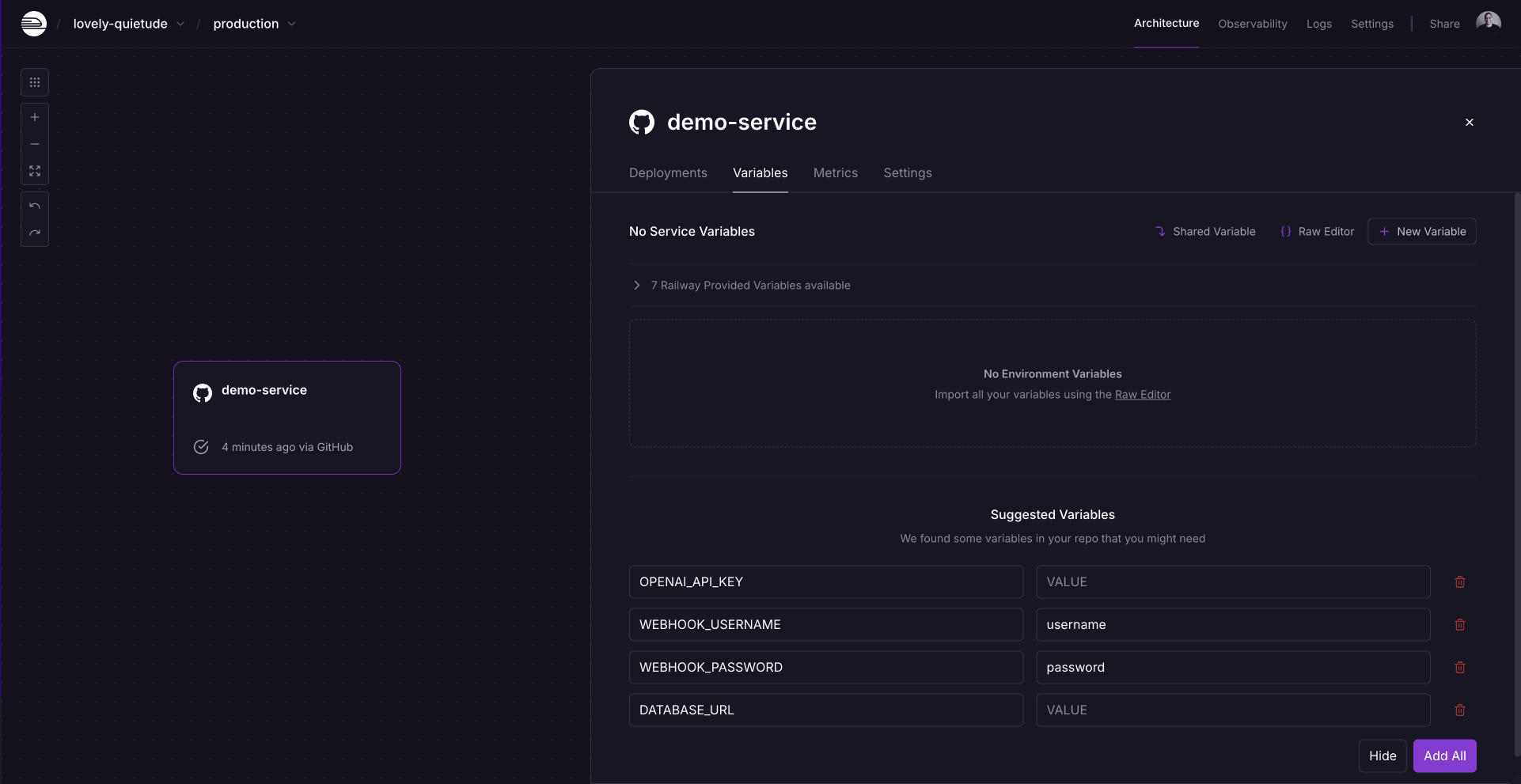Fit canvas to screen icon
Viewport: 1521px width, 784px height.
coord(35,171)
